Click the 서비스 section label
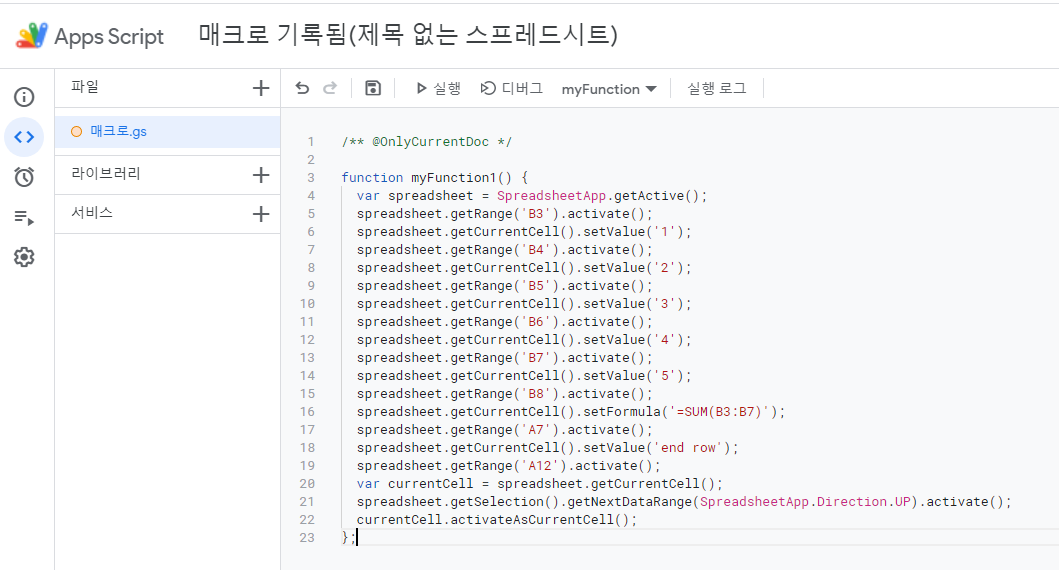 (92, 213)
